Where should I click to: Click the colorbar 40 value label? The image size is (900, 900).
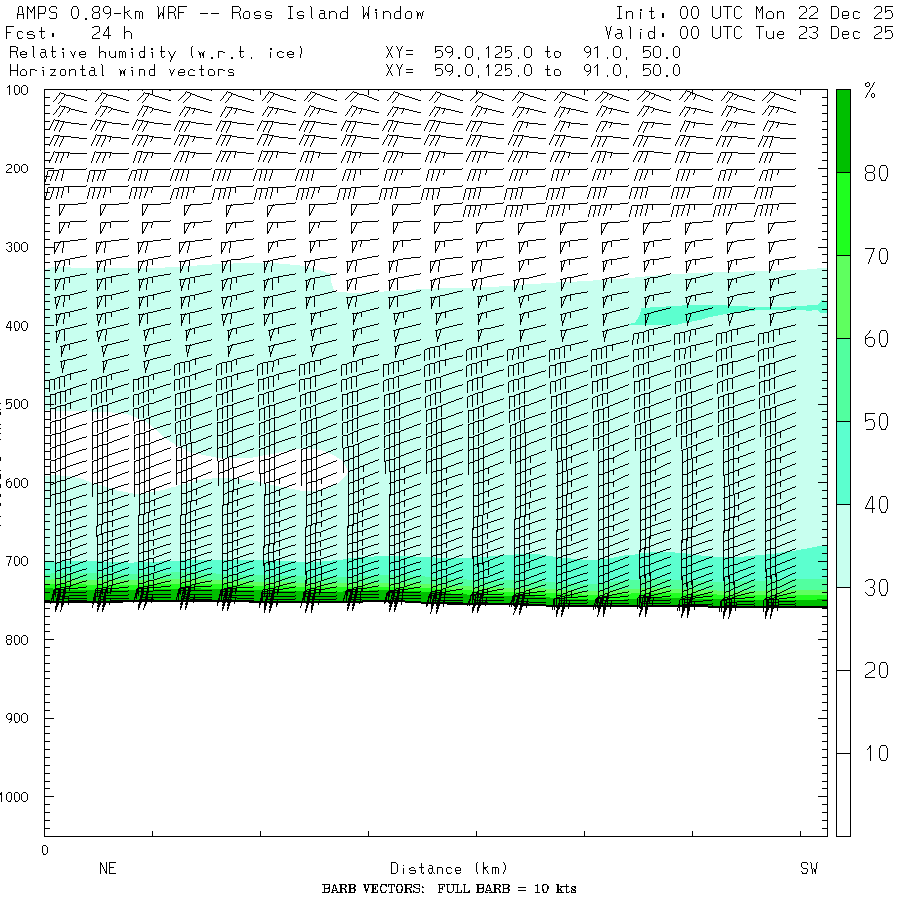(x=876, y=505)
